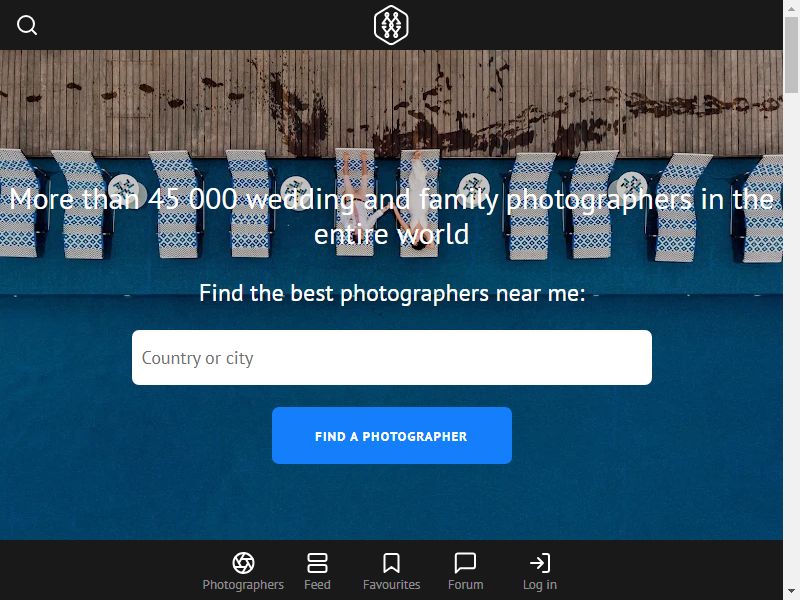This screenshot has height=600, width=800.
Task: Click 'Find the best photographers near me' text
Action: click(392, 293)
